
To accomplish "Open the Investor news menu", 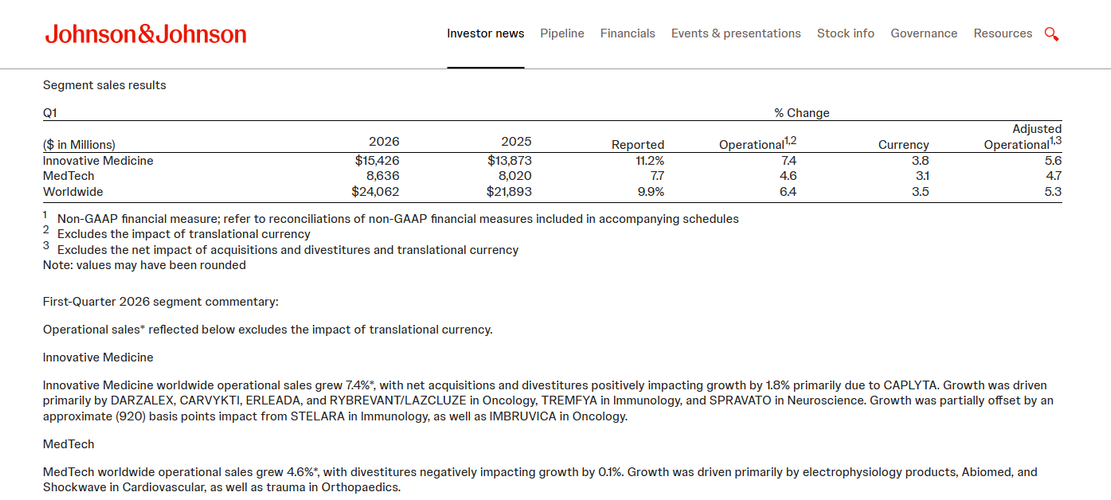I will tap(485, 33).
